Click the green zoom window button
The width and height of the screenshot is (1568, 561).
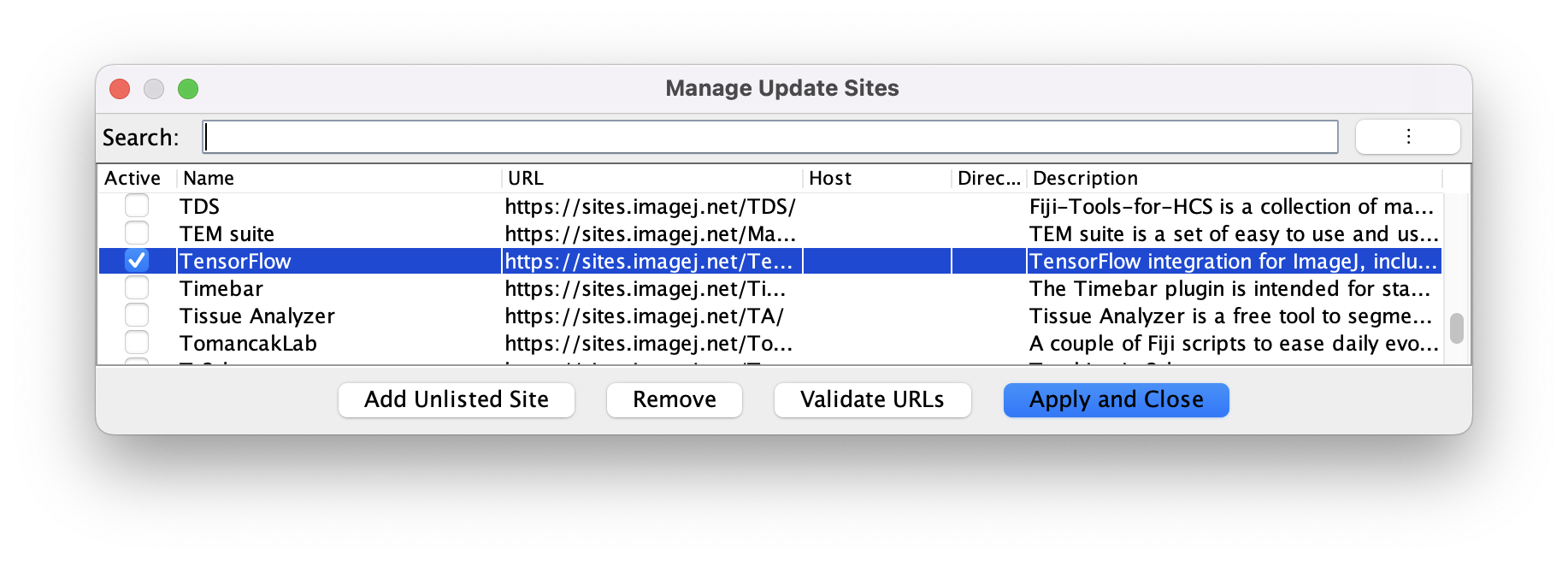pyautogui.click(x=188, y=89)
